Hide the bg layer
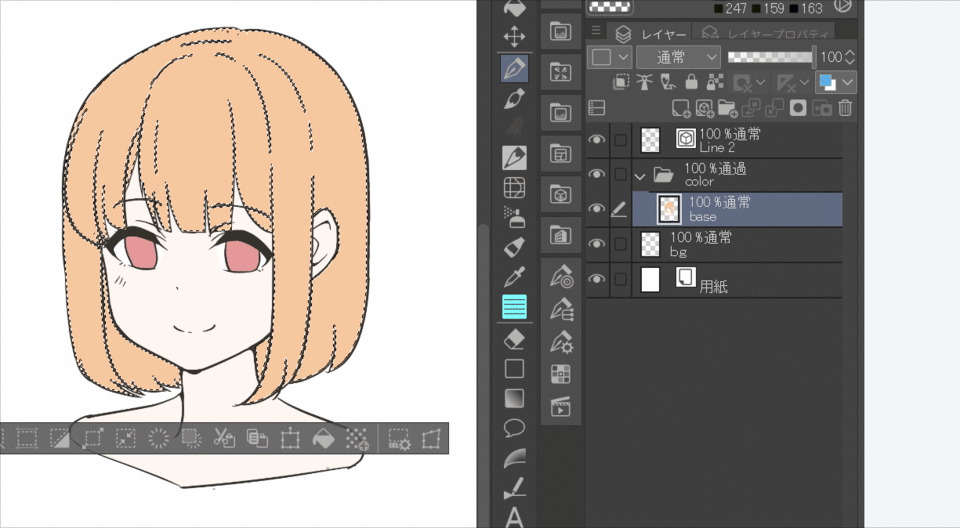Image resolution: width=960 pixels, height=528 pixels. click(596, 243)
